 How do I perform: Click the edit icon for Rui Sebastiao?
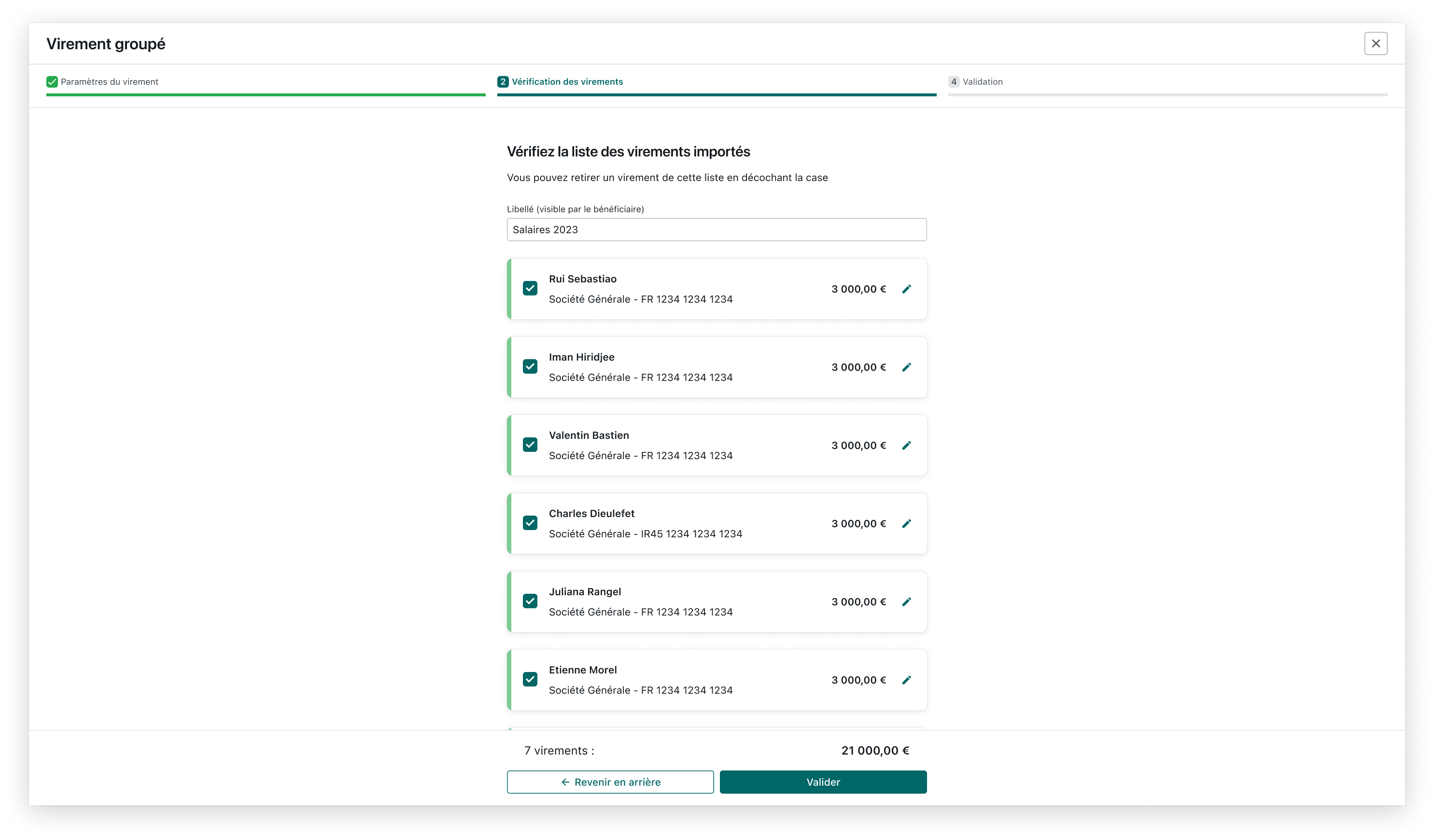(x=906, y=289)
